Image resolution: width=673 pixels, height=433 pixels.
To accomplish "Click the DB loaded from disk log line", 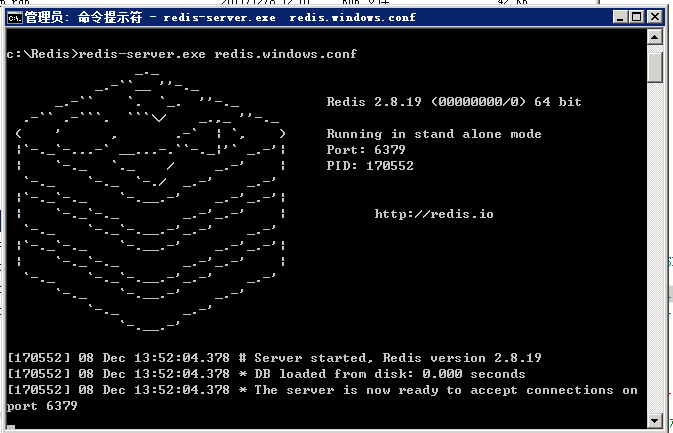I will [x=267, y=374].
